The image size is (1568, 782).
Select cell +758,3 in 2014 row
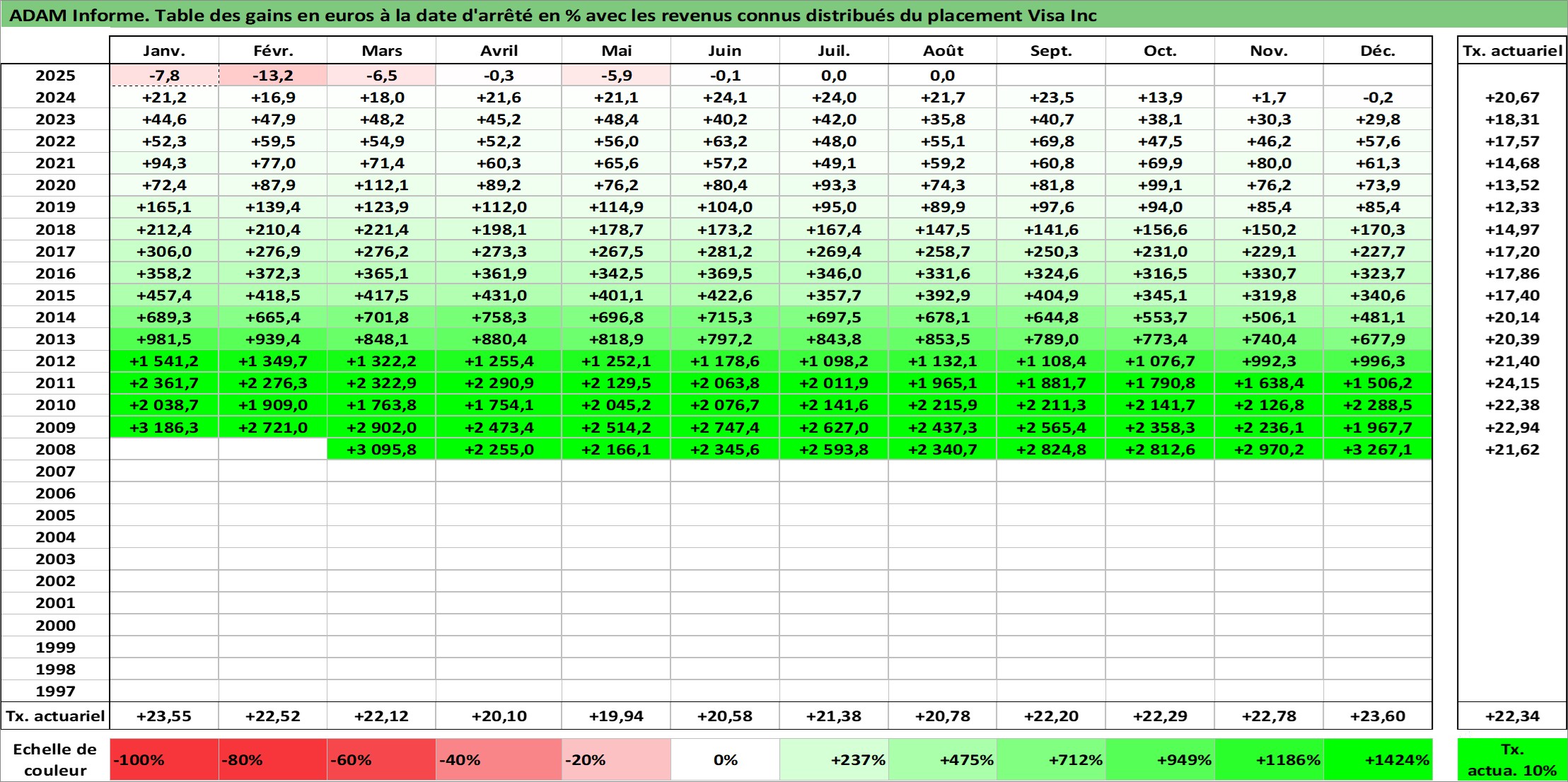pos(499,317)
